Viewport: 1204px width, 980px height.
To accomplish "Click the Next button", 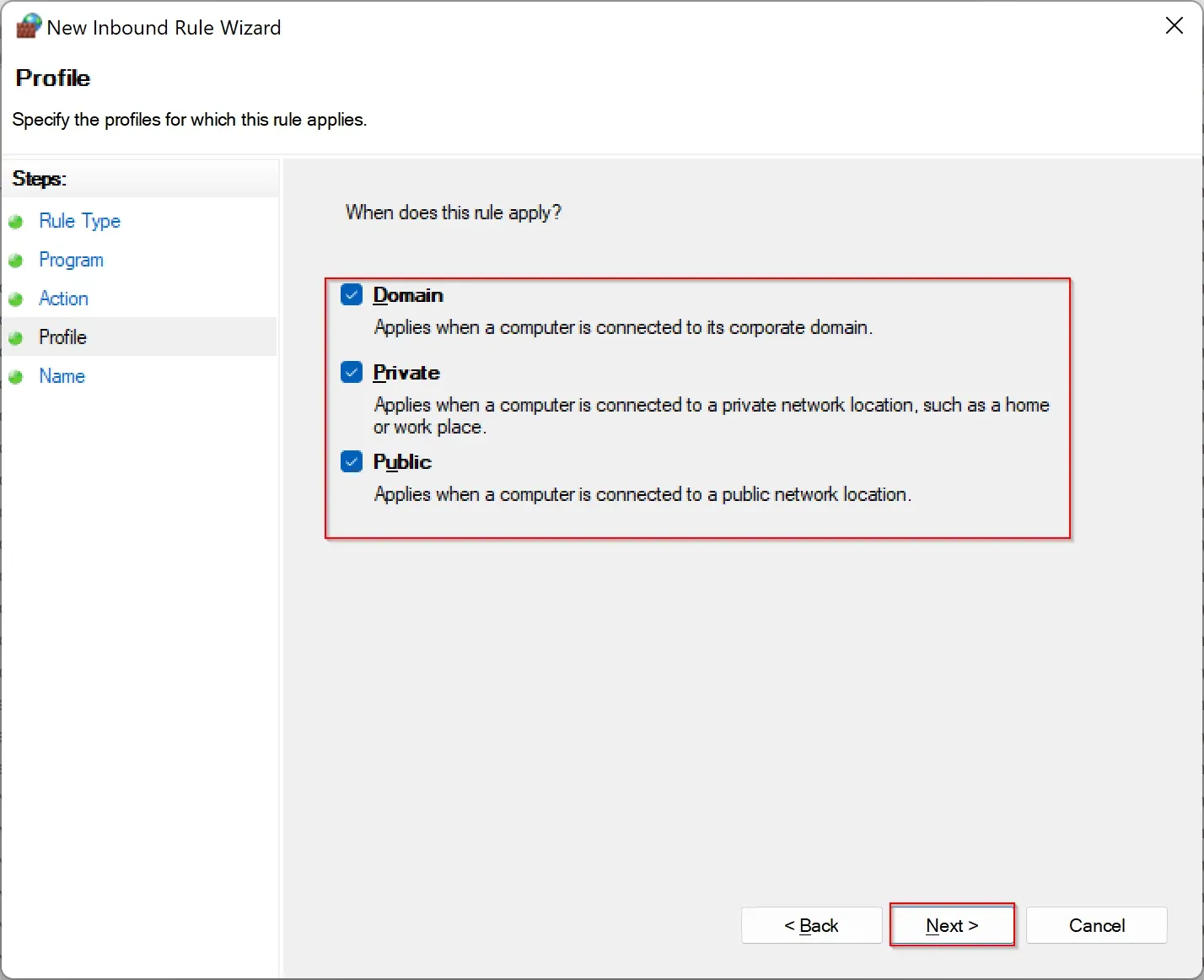I will 952,925.
